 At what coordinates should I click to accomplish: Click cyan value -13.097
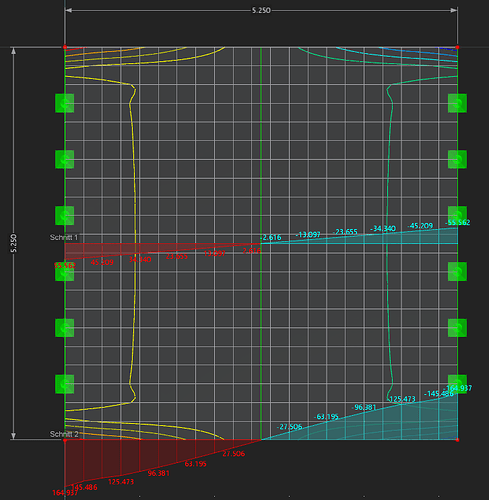click(x=308, y=235)
